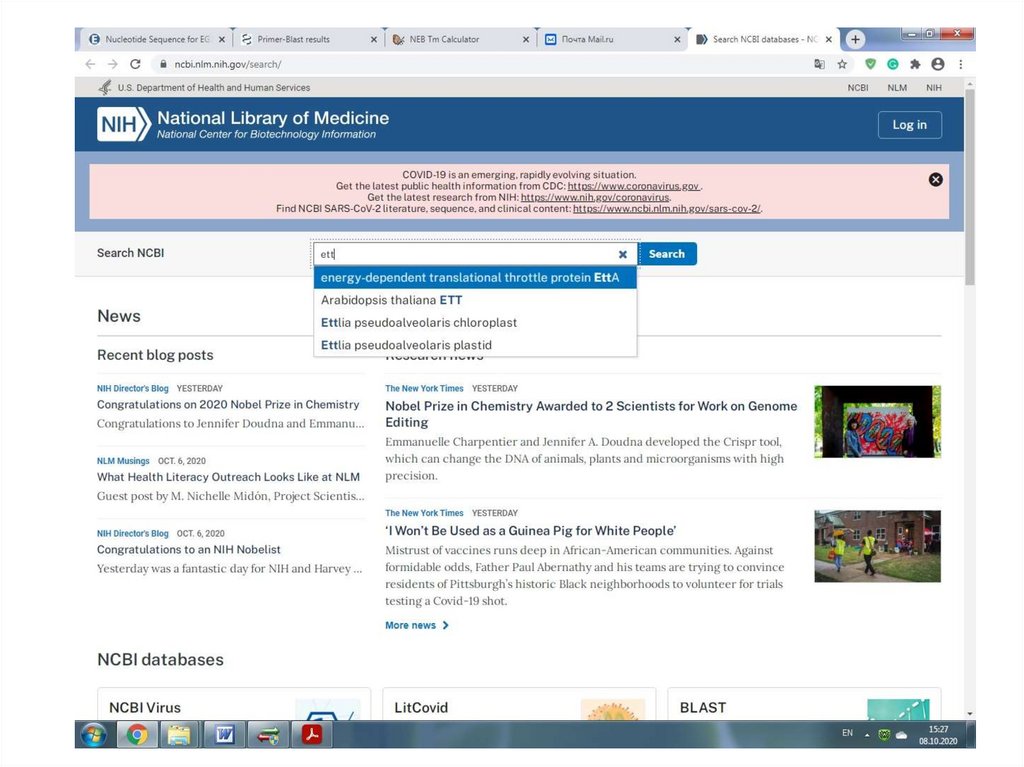This screenshot has height=767, width=1024.
Task: Click the page vertical scrollbar thumb
Action: (970, 186)
